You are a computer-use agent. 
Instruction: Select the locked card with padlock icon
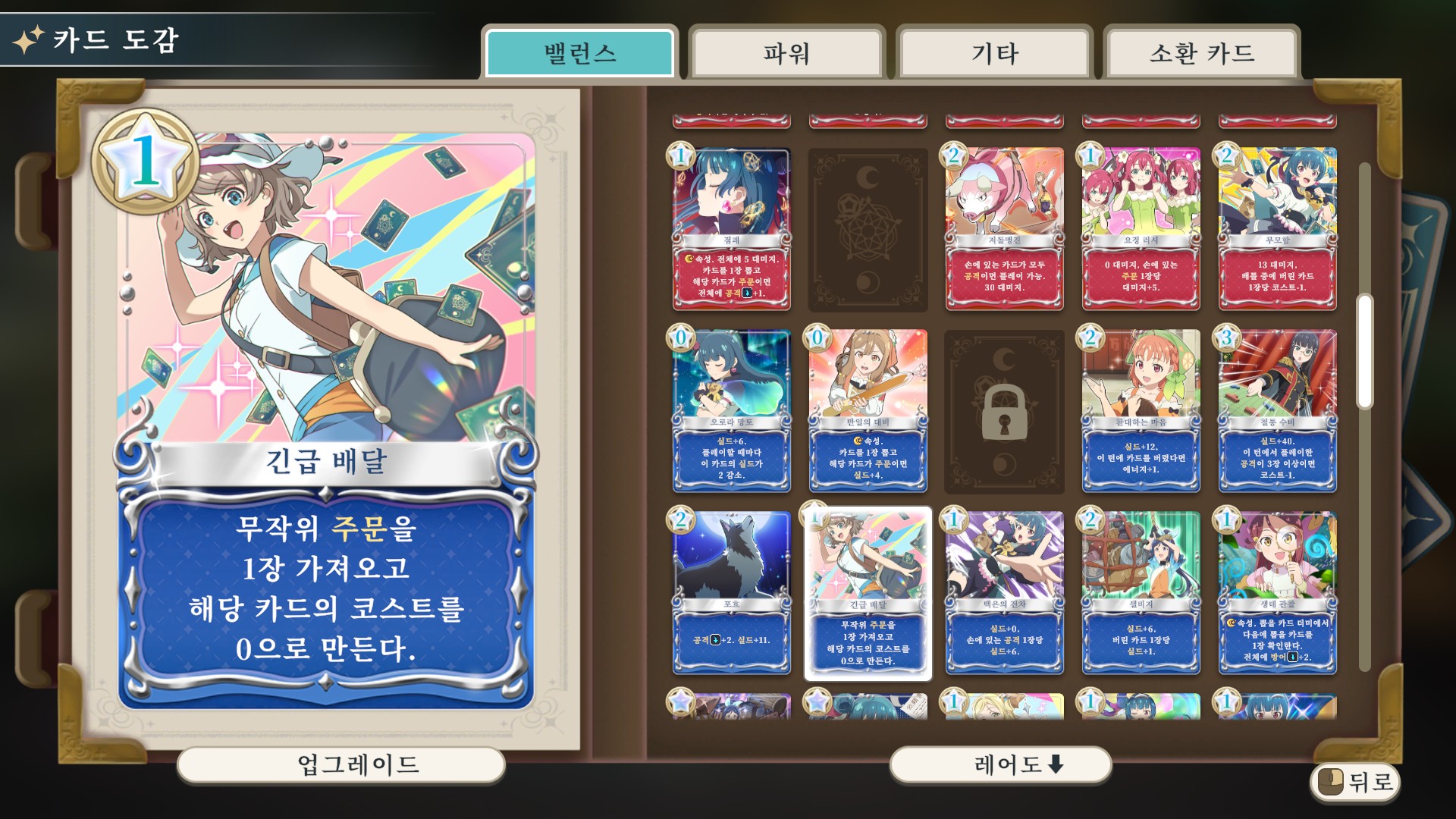(1004, 411)
